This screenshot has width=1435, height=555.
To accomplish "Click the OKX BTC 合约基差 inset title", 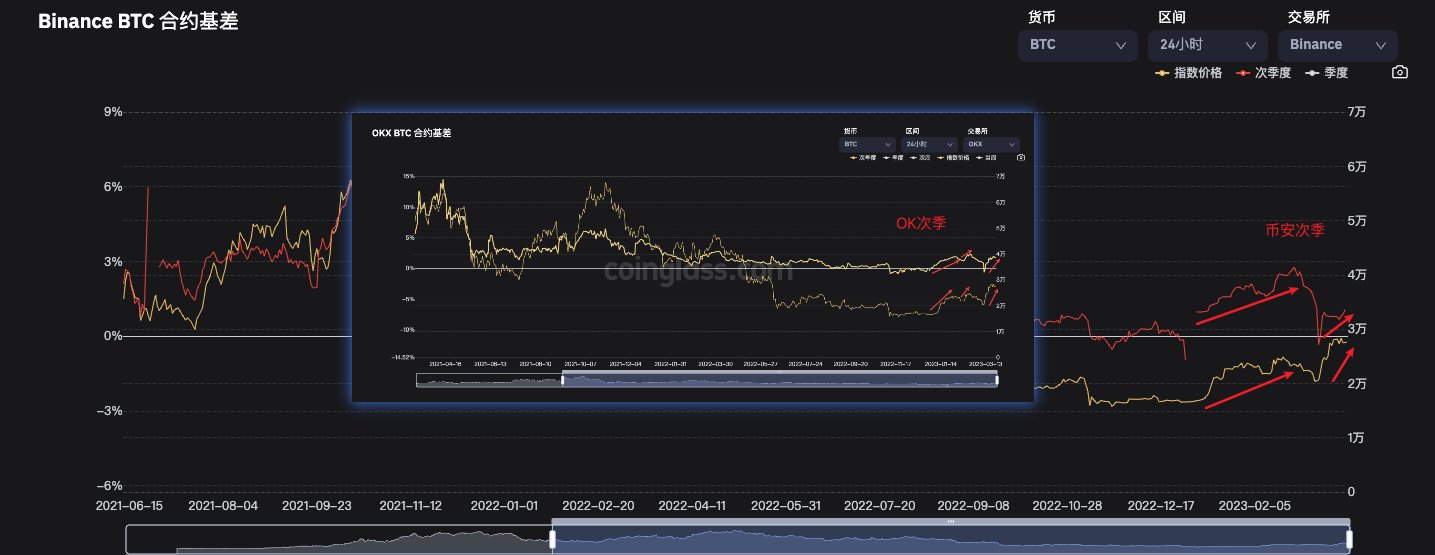I will tap(411, 132).
